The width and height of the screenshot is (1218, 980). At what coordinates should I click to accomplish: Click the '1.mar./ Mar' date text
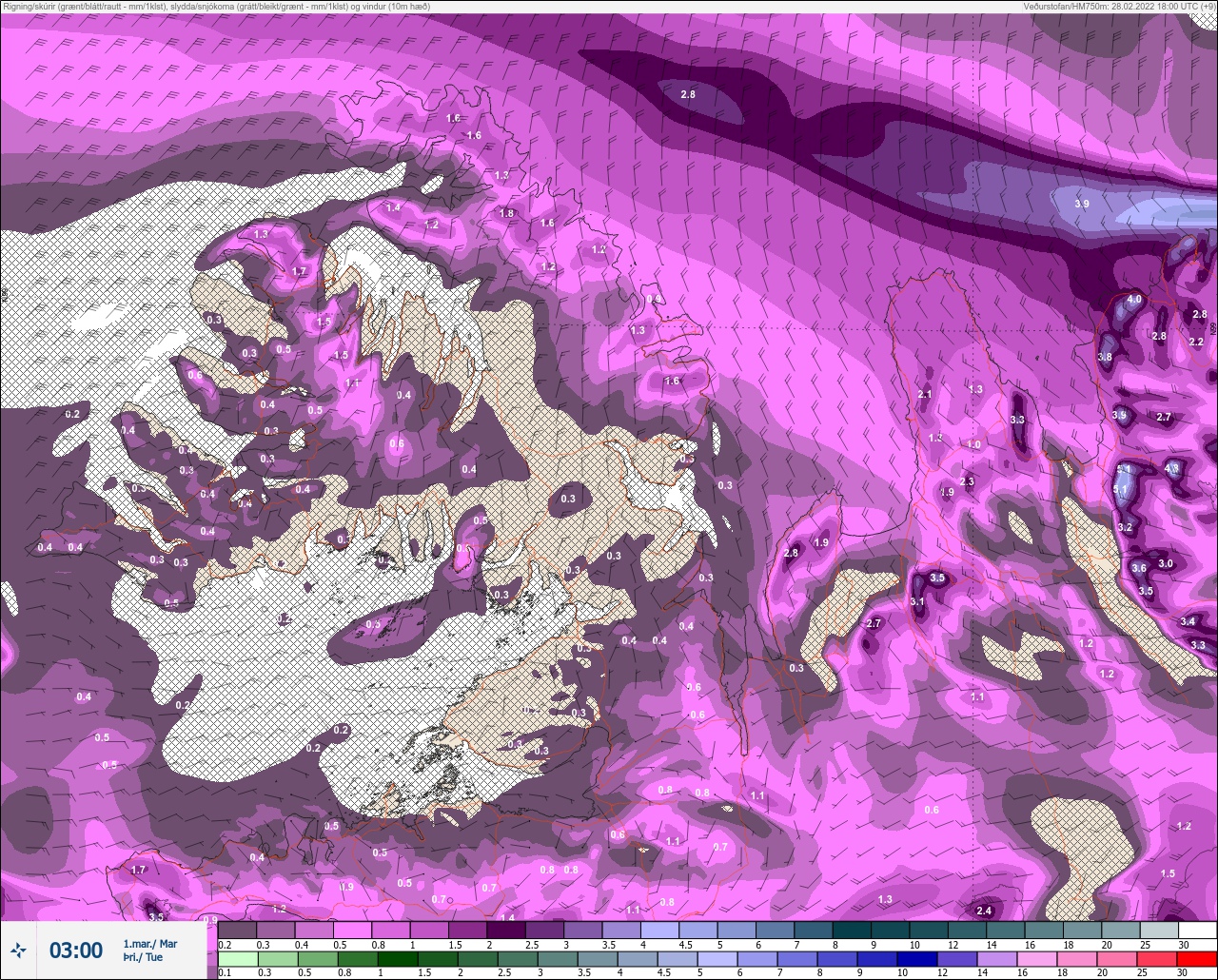coord(150,944)
